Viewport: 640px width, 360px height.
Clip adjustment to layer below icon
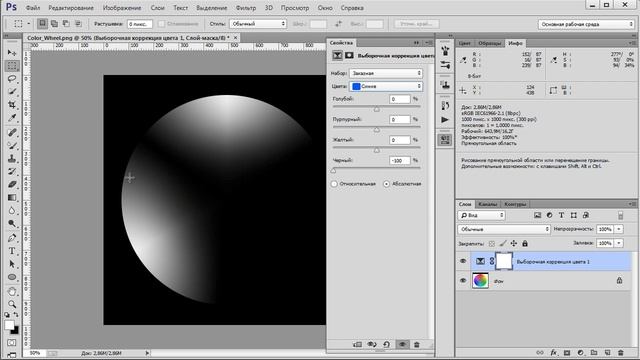pyautogui.click(x=357, y=344)
